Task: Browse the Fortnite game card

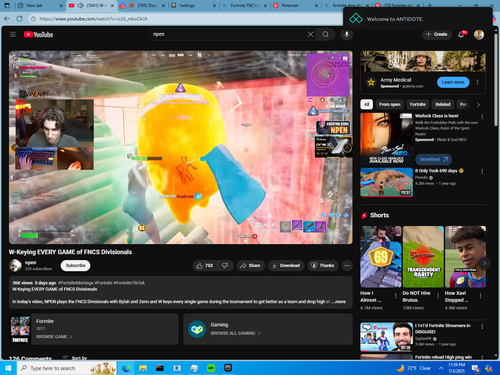Action: tap(94, 329)
